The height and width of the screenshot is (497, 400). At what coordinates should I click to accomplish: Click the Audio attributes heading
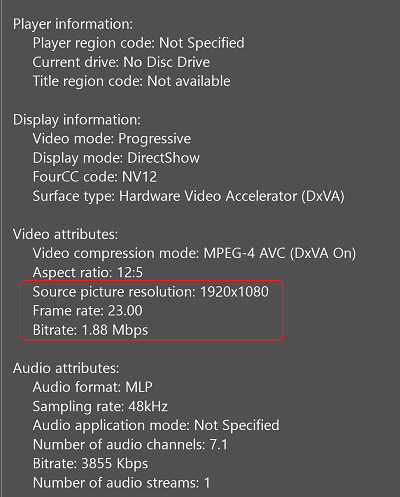pyautogui.click(x=66, y=368)
